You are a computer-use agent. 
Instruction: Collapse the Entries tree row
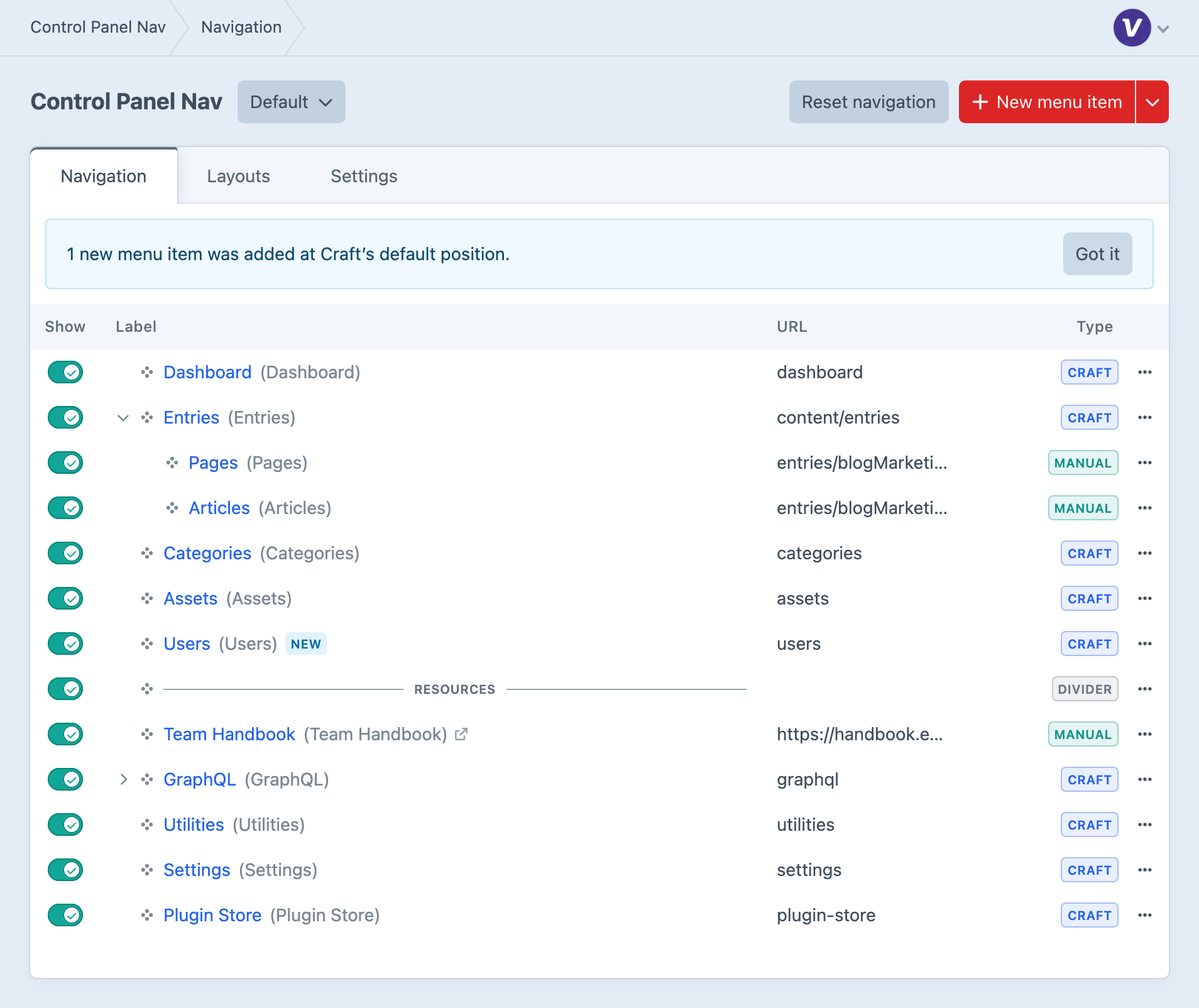click(123, 417)
